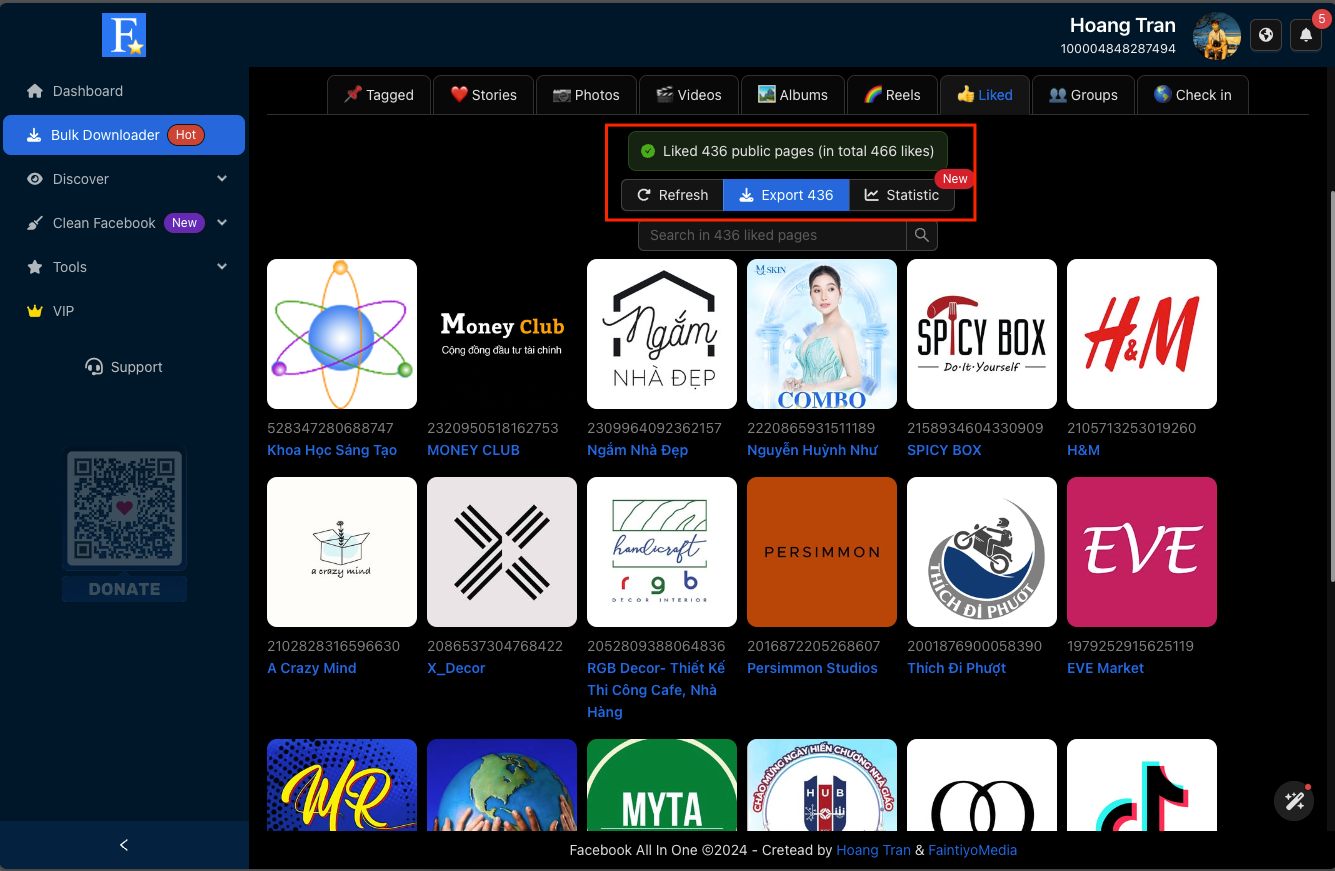1335x871 pixels.
Task: Open the magic wand floating button
Action: coord(1294,801)
